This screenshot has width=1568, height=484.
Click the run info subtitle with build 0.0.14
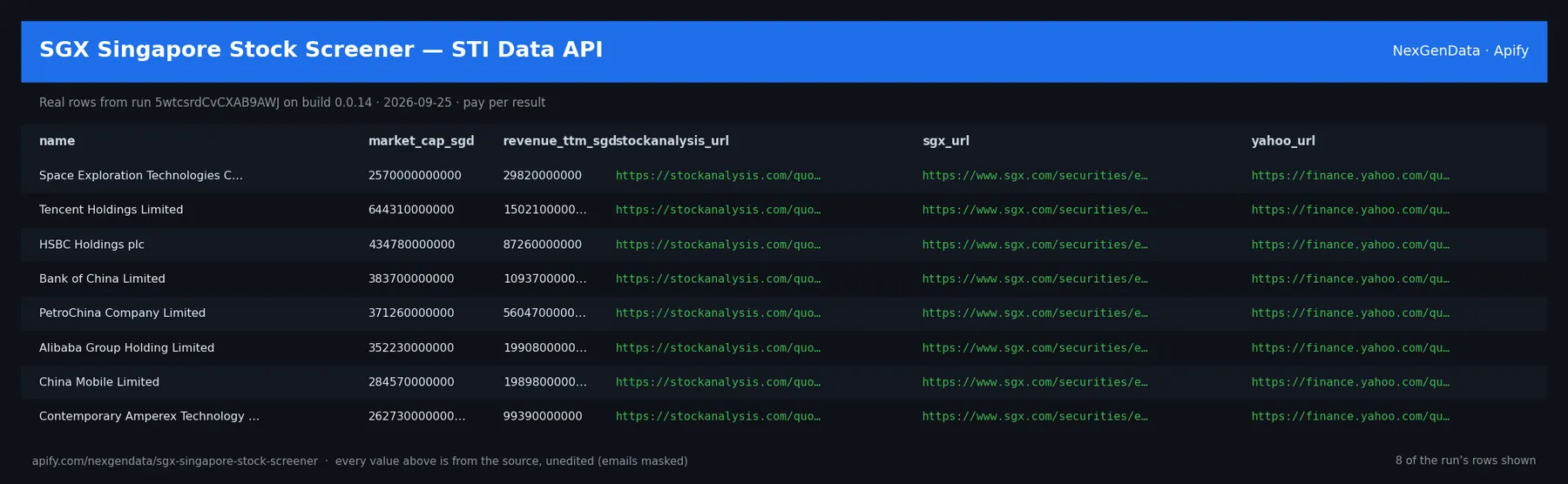[x=292, y=103]
